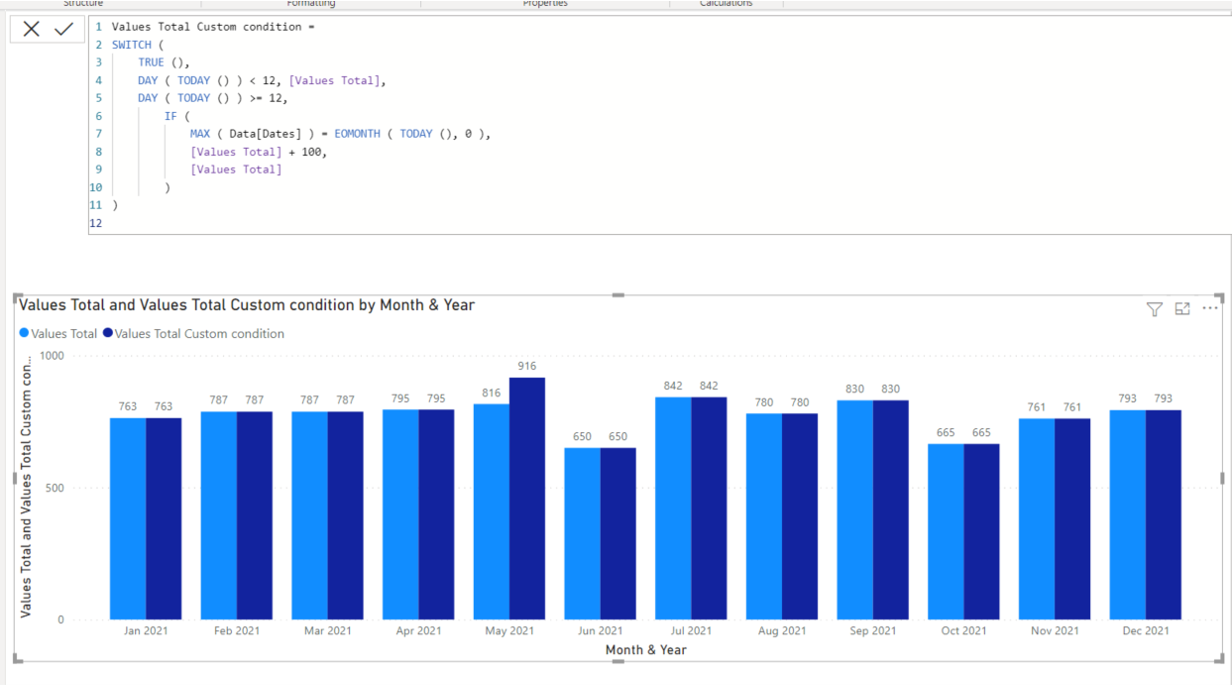Open the visual filter funnel icon
1232x685 pixels.
(1154, 309)
